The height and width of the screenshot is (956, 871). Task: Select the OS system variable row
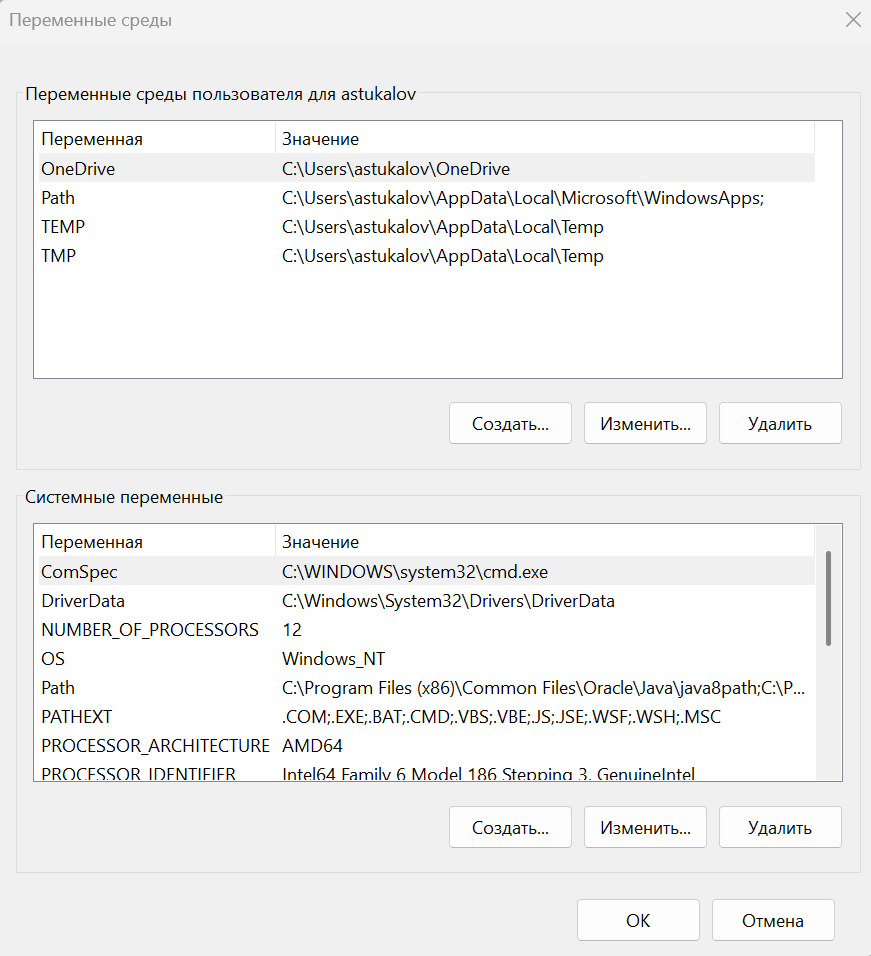[53, 659]
